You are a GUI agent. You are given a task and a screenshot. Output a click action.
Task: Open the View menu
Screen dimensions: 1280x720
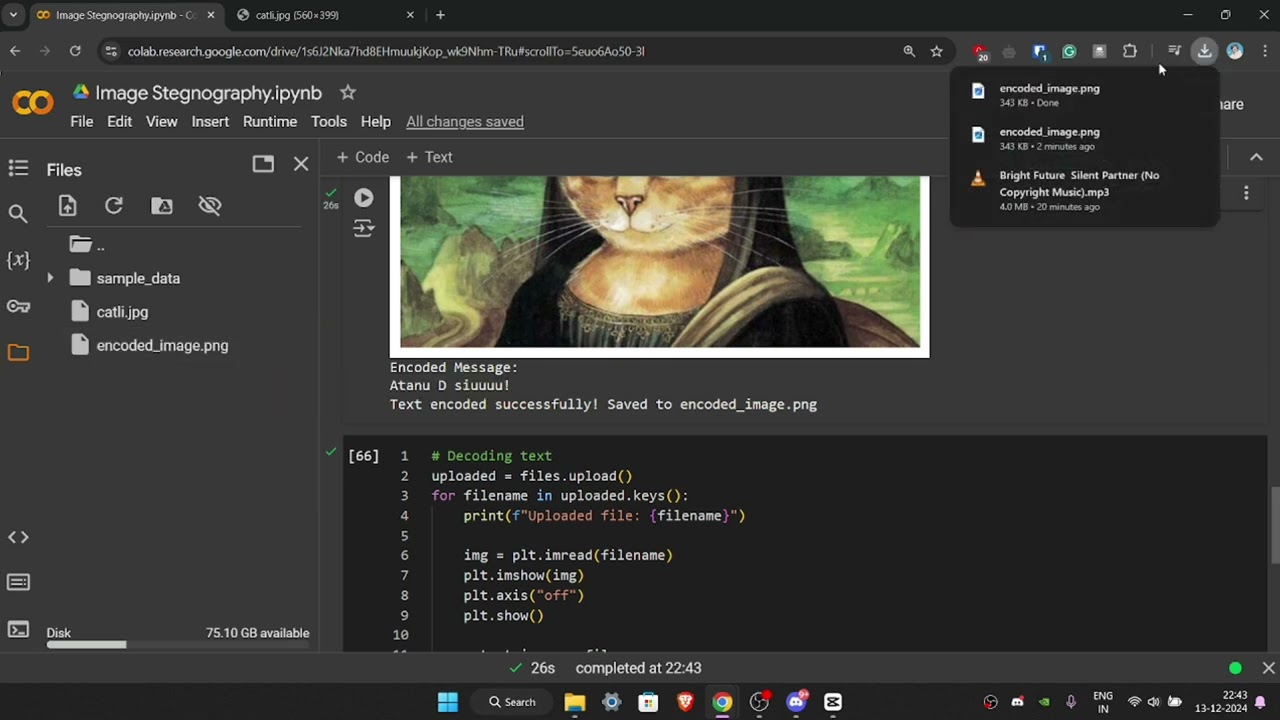(161, 121)
